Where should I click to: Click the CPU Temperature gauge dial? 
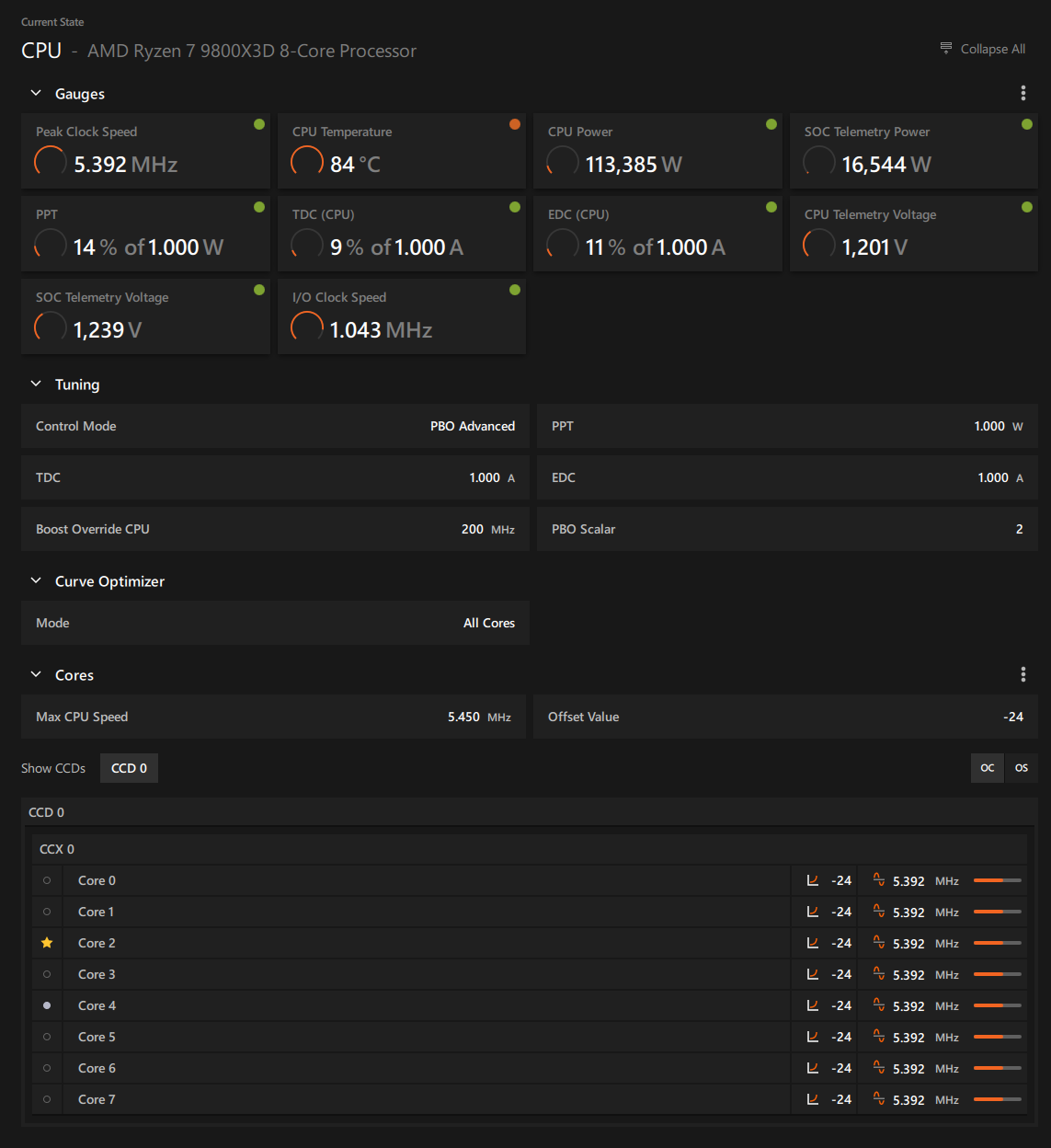[x=307, y=163]
